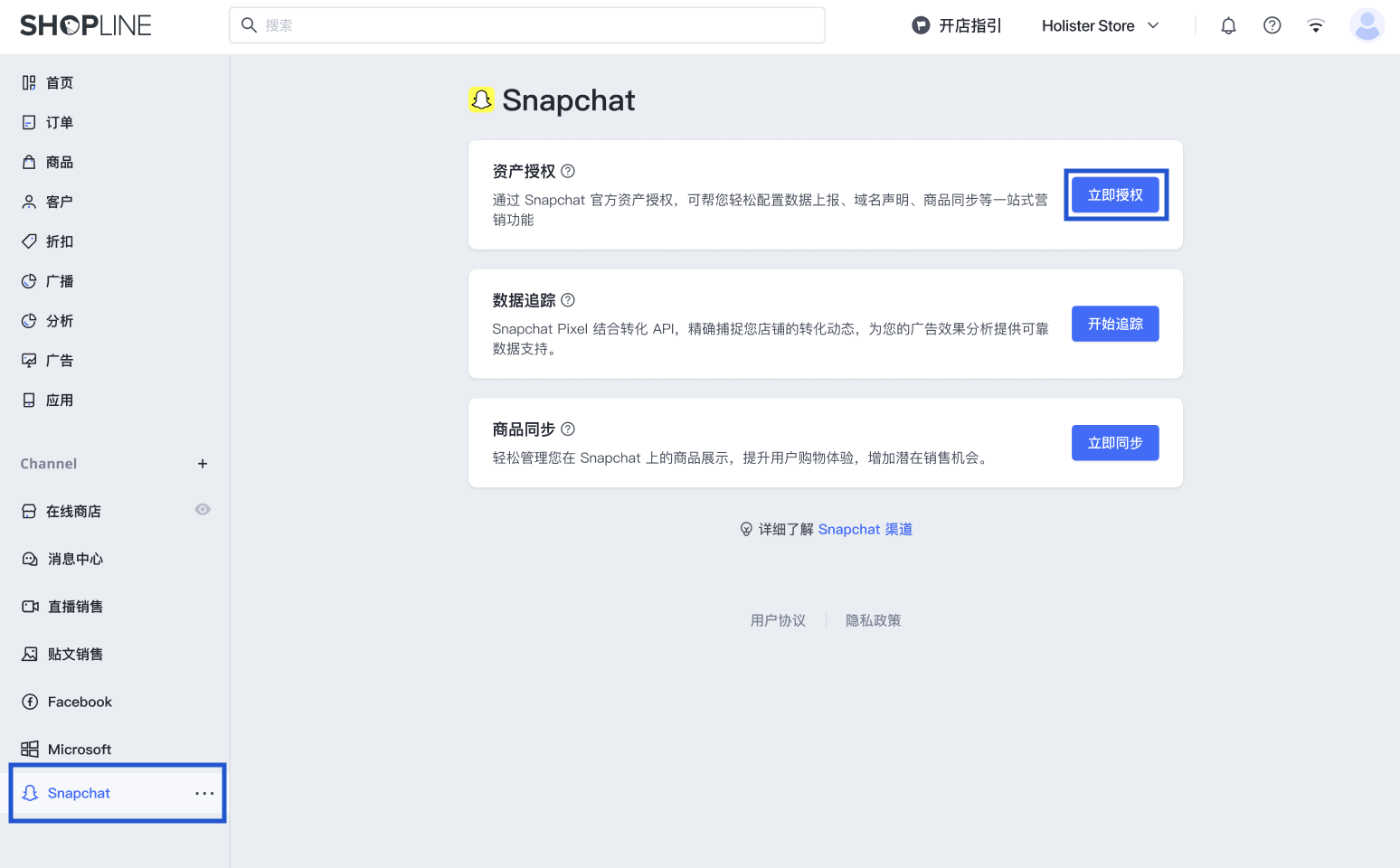The image size is (1400, 868).
Task: Click the 在线商店 storefront icon
Action: (x=29, y=512)
